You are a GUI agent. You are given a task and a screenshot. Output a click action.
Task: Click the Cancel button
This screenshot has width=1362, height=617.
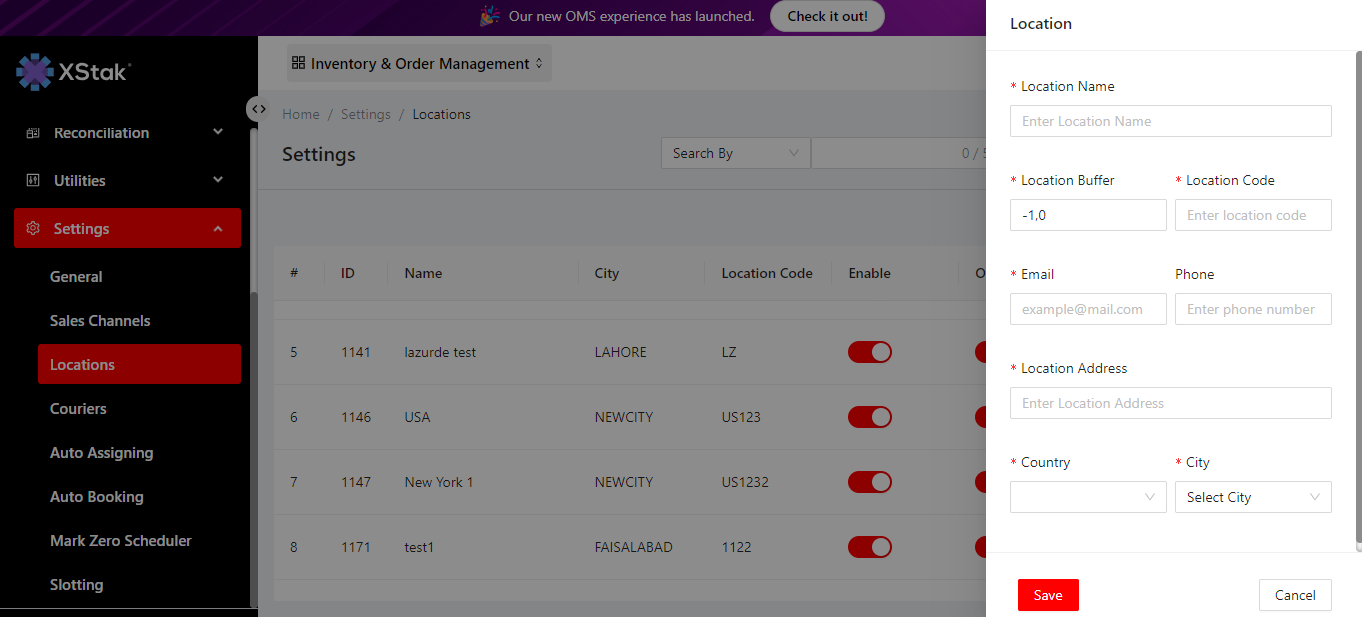pos(1295,595)
